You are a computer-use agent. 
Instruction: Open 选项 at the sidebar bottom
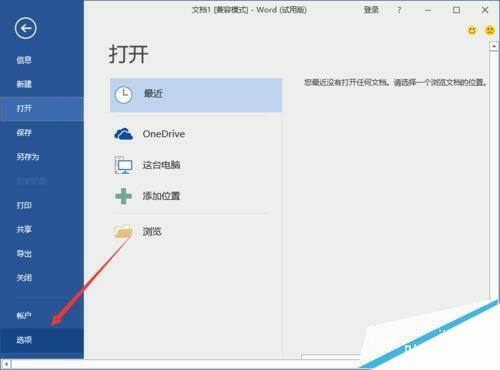[x=42, y=340]
